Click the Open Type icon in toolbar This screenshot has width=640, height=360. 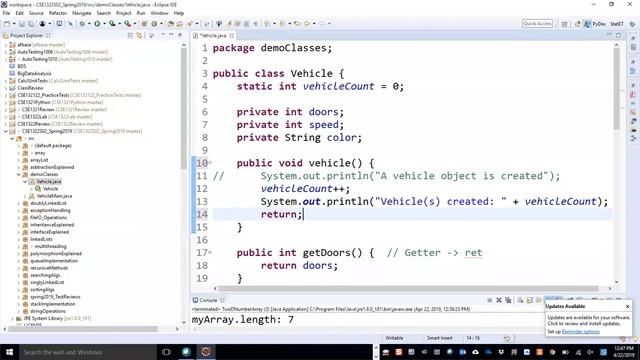coord(170,24)
